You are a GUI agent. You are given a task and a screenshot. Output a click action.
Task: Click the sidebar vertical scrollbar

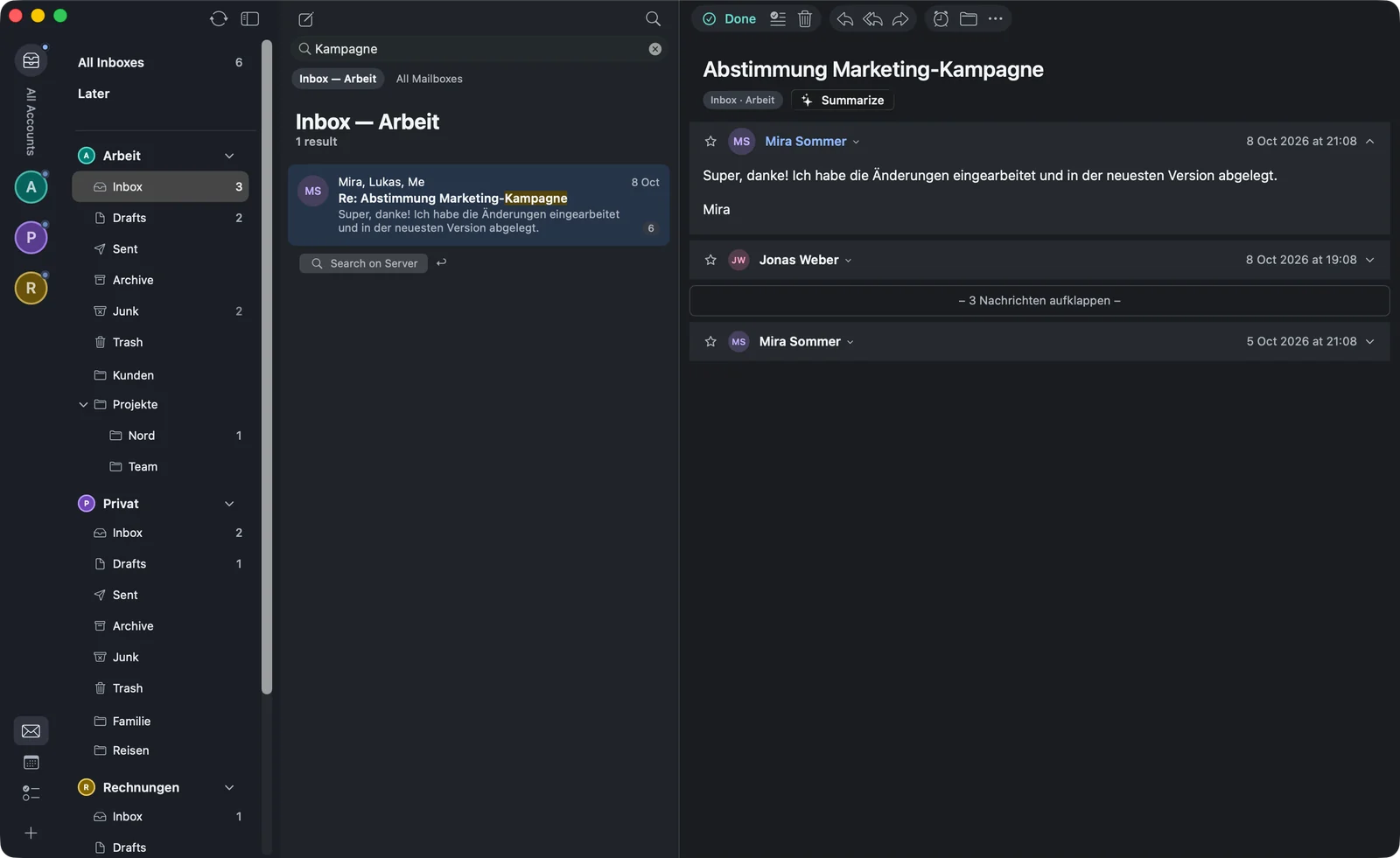coord(267,367)
